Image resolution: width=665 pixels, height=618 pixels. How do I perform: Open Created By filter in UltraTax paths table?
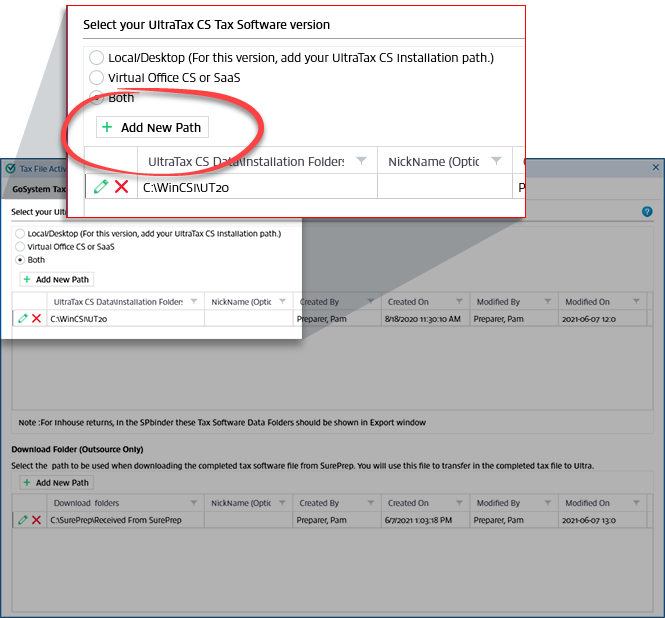point(371,301)
